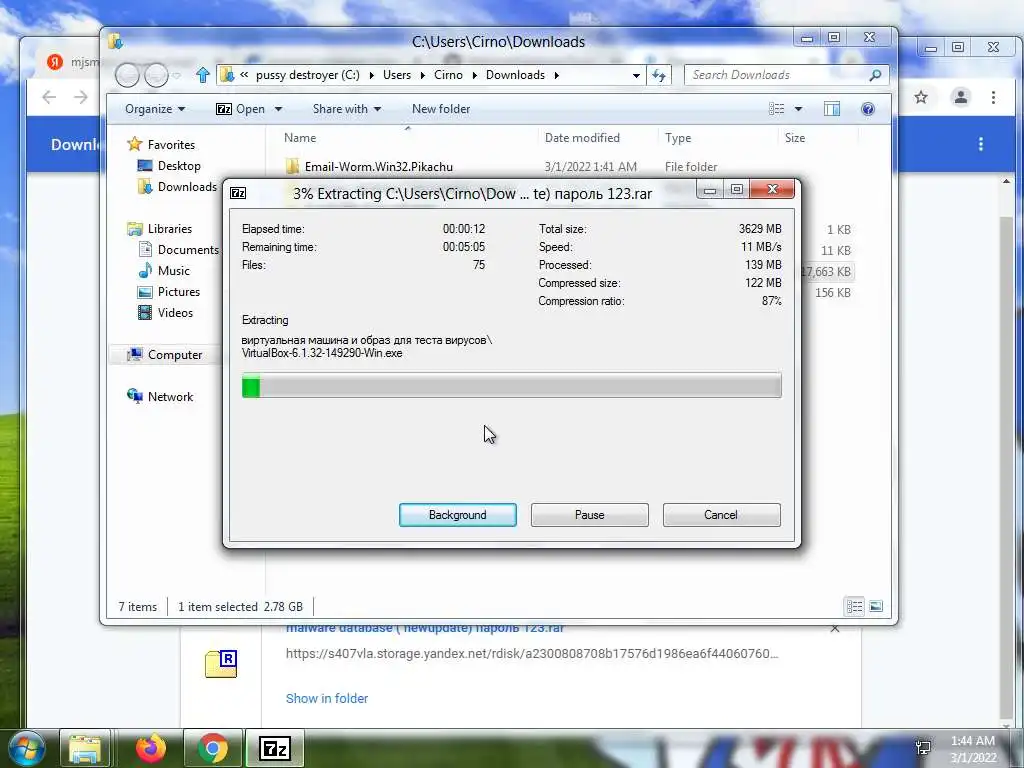Select Email-Worm.Win32.Pikachu folder
1024x768 pixels.
tap(378, 167)
